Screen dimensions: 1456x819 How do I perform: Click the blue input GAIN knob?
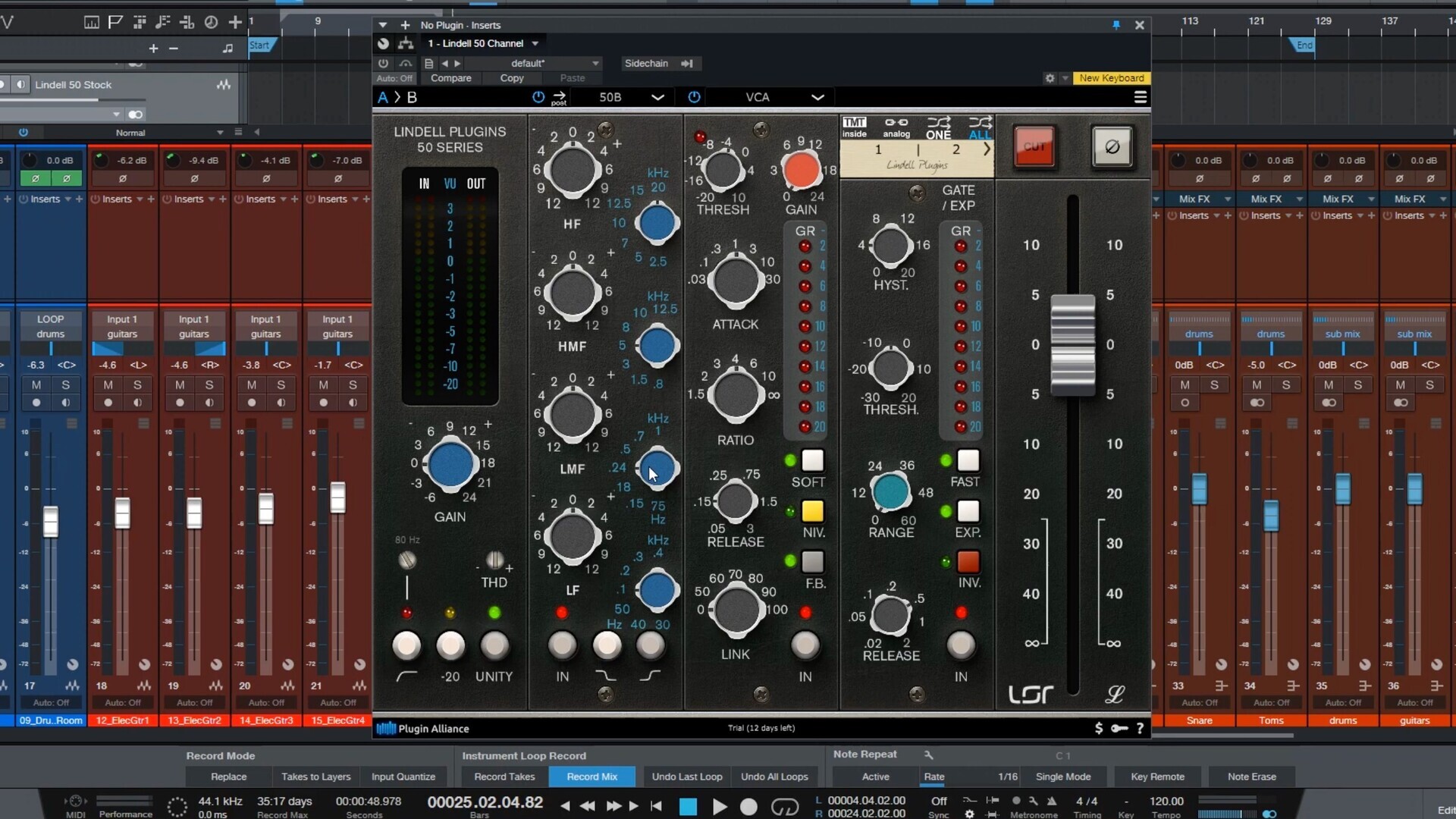450,464
